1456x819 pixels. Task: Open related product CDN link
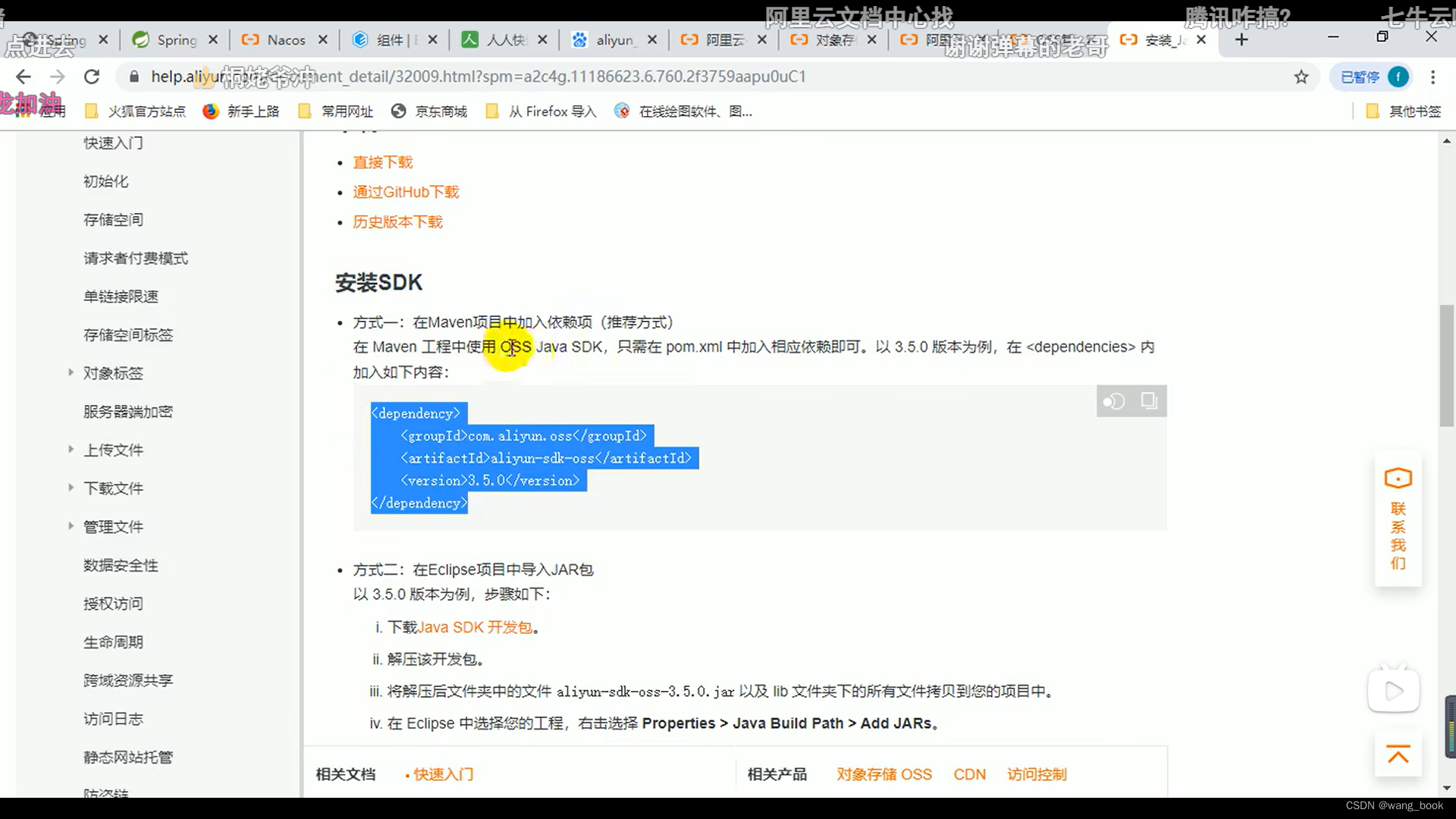click(x=969, y=774)
